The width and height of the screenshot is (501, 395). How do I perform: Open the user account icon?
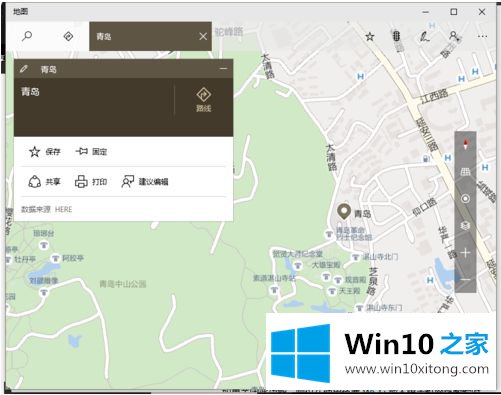click(x=454, y=36)
